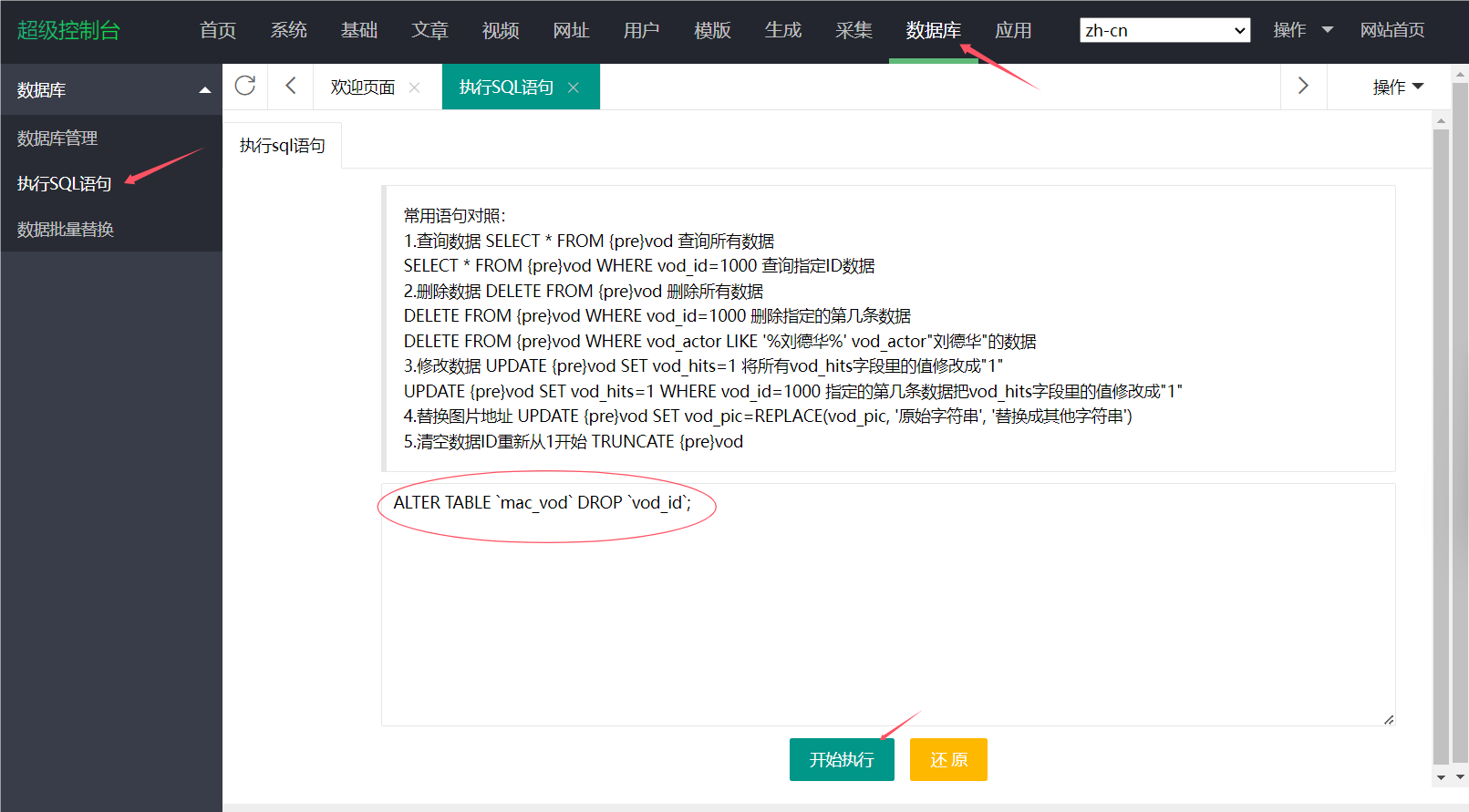This screenshot has height=812, width=1469.
Task: Visit 网站首页 link
Action: pyautogui.click(x=1391, y=30)
